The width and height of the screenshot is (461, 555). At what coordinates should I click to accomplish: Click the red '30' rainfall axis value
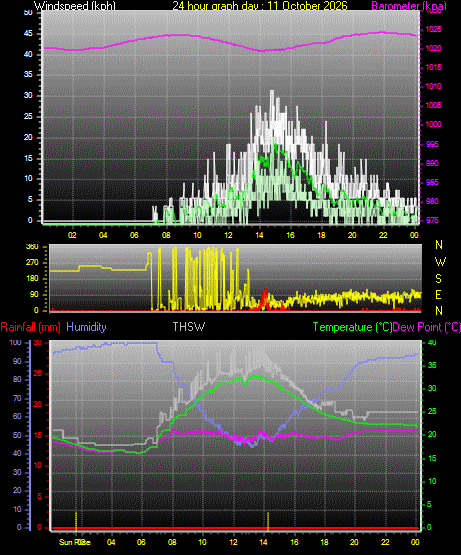pos(38,342)
